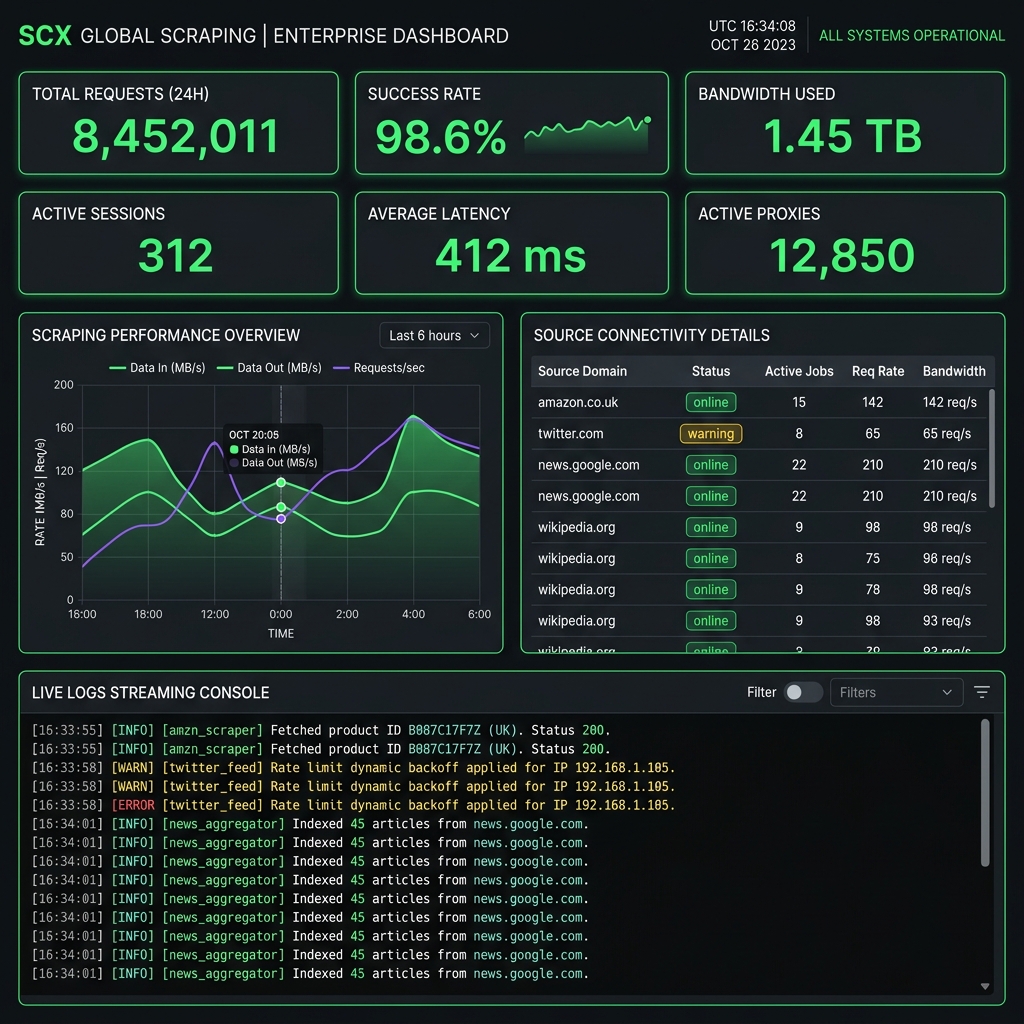This screenshot has height=1024, width=1024.
Task: Click the 96 req/s bandwidth cell
Action: [946, 558]
